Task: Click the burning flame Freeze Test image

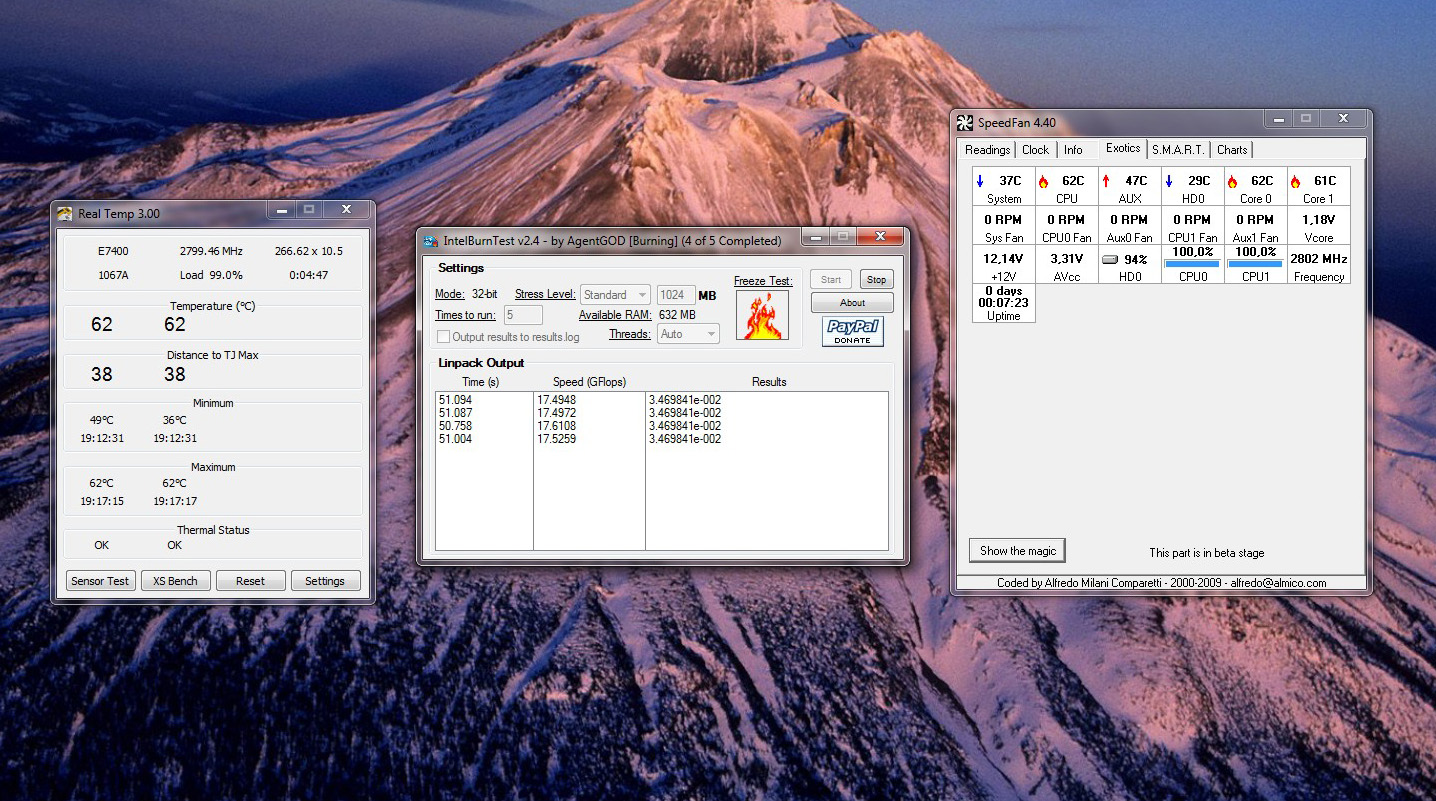Action: (762, 315)
